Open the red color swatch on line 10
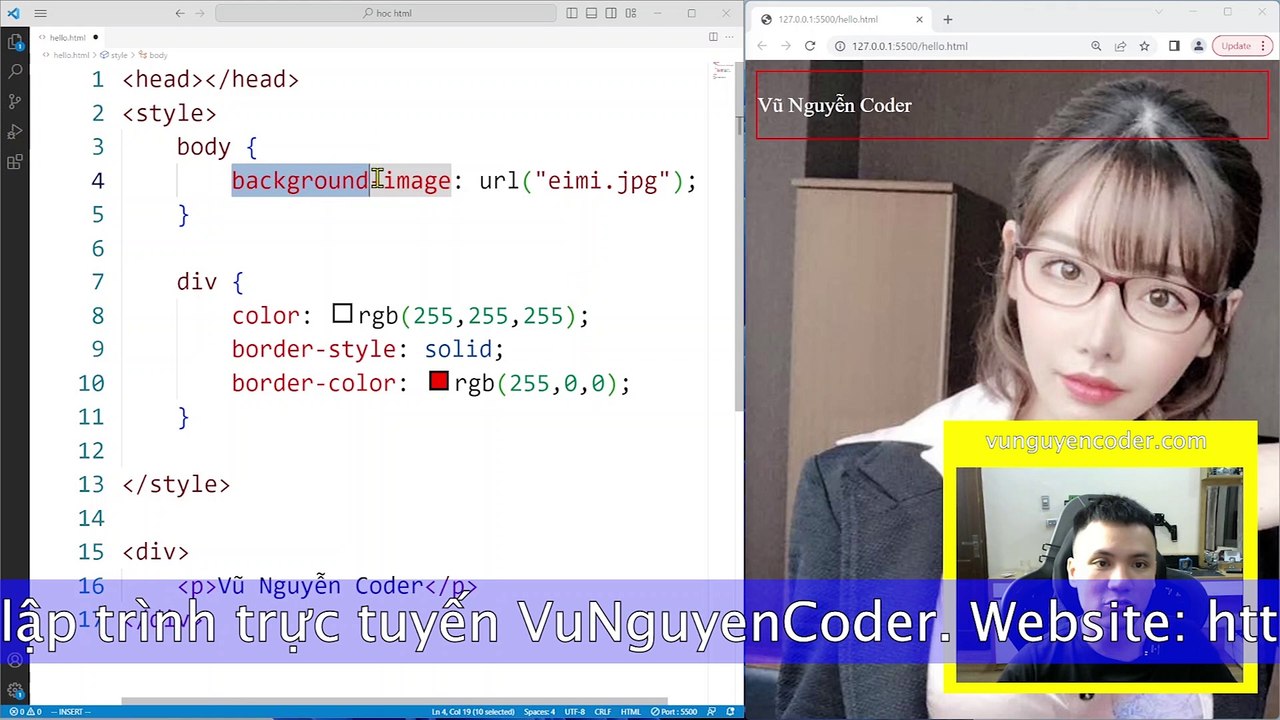Image resolution: width=1280 pixels, height=720 pixels. 438,381
